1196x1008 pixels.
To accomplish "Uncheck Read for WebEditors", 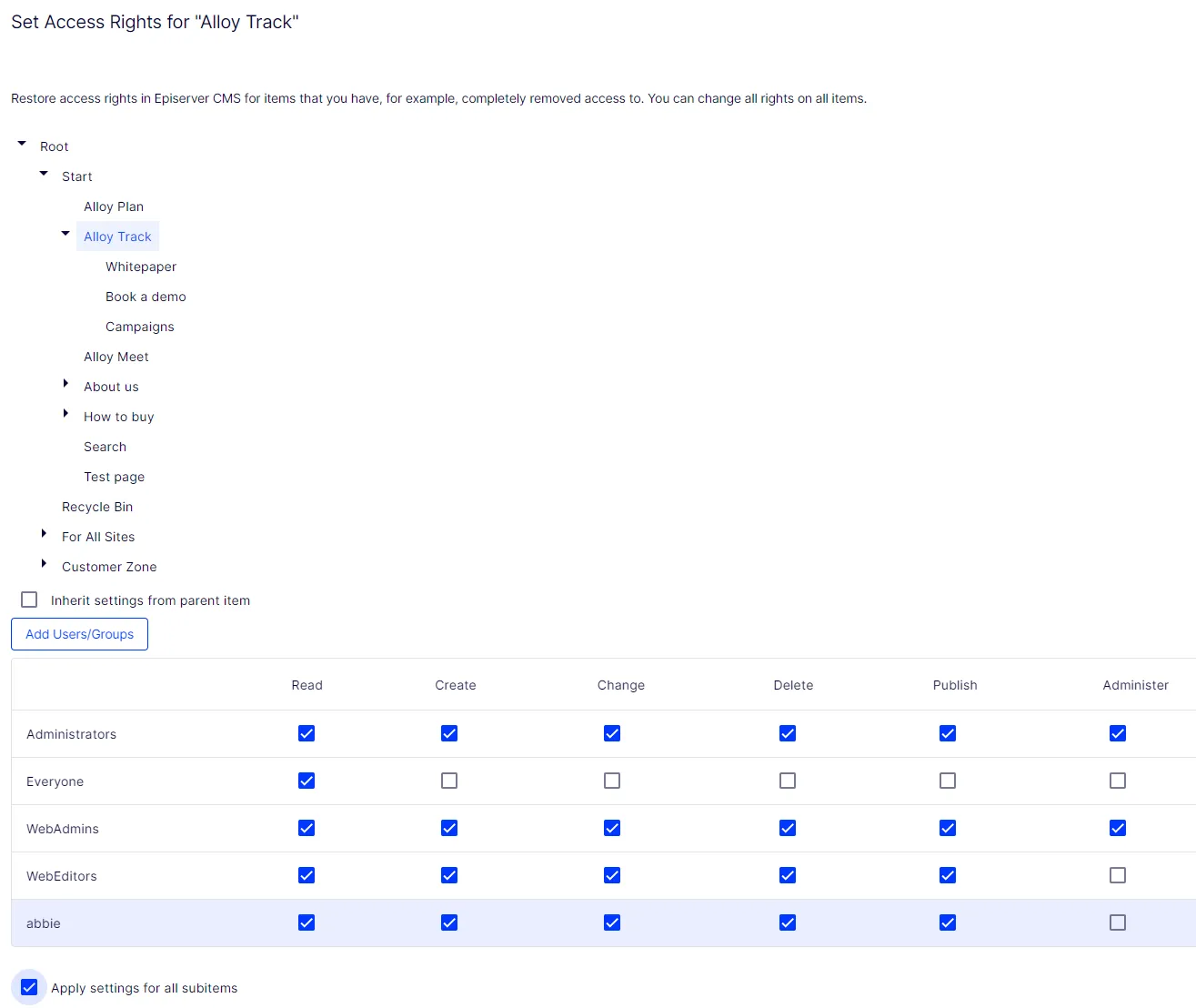I will pyautogui.click(x=307, y=875).
